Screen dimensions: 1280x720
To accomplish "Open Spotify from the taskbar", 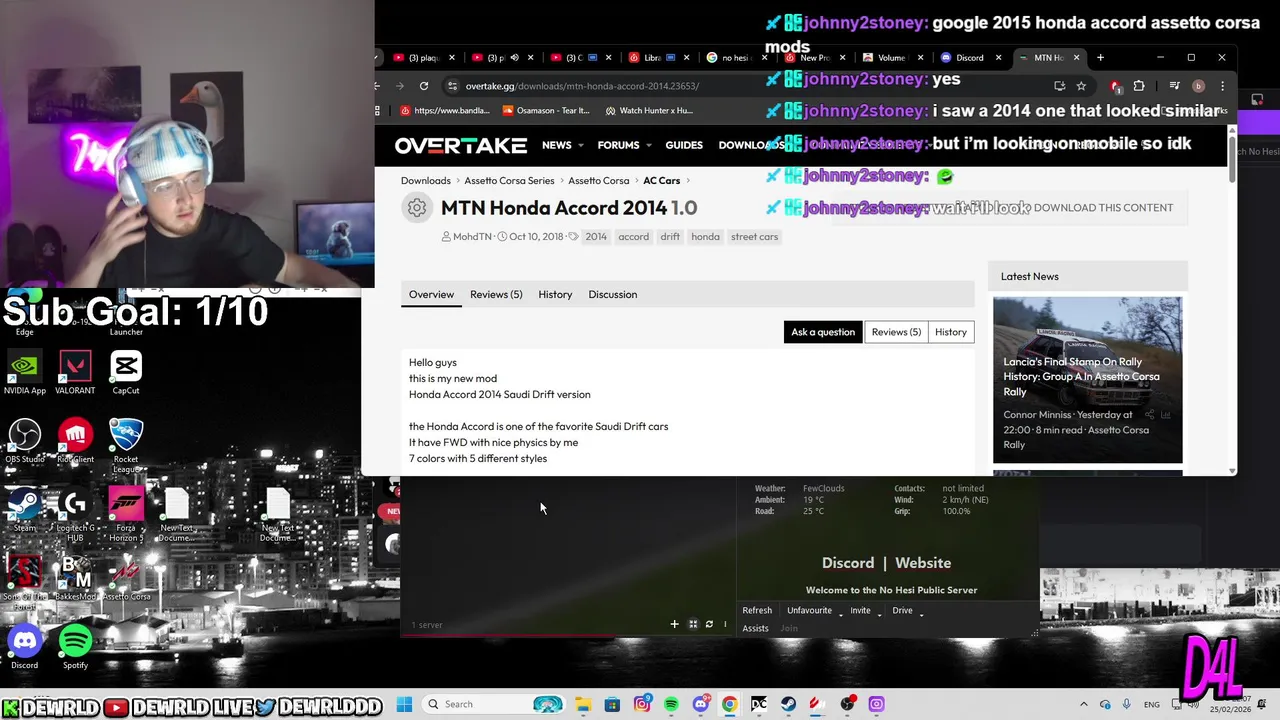I will [671, 704].
